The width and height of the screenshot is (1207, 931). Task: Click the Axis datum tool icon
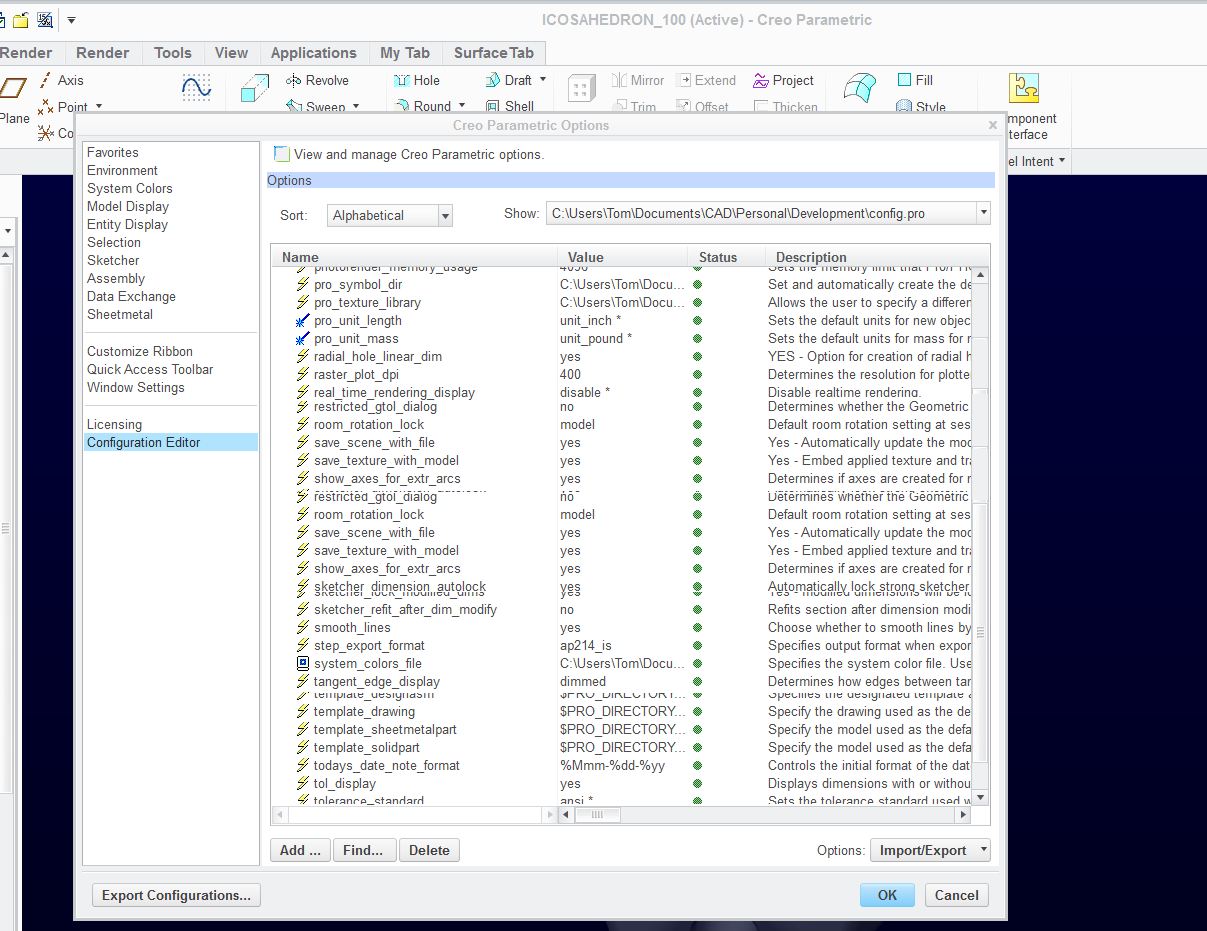pyautogui.click(x=45, y=80)
